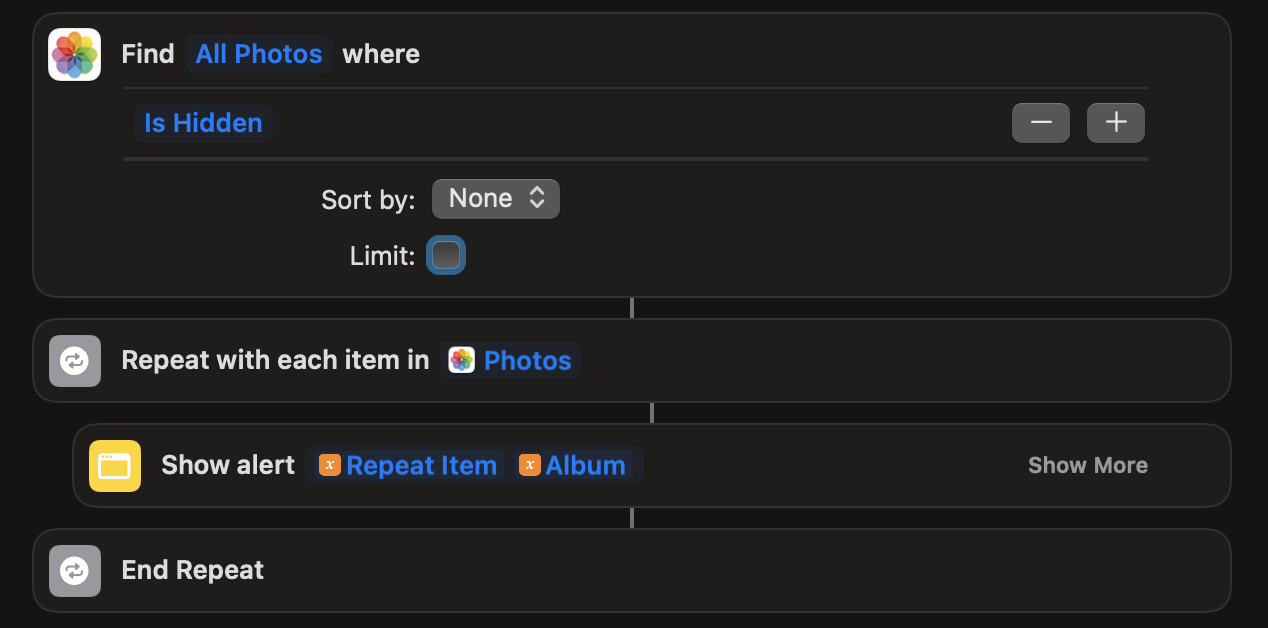
Task: Click the Photos app icon in Find action
Action: (75, 54)
